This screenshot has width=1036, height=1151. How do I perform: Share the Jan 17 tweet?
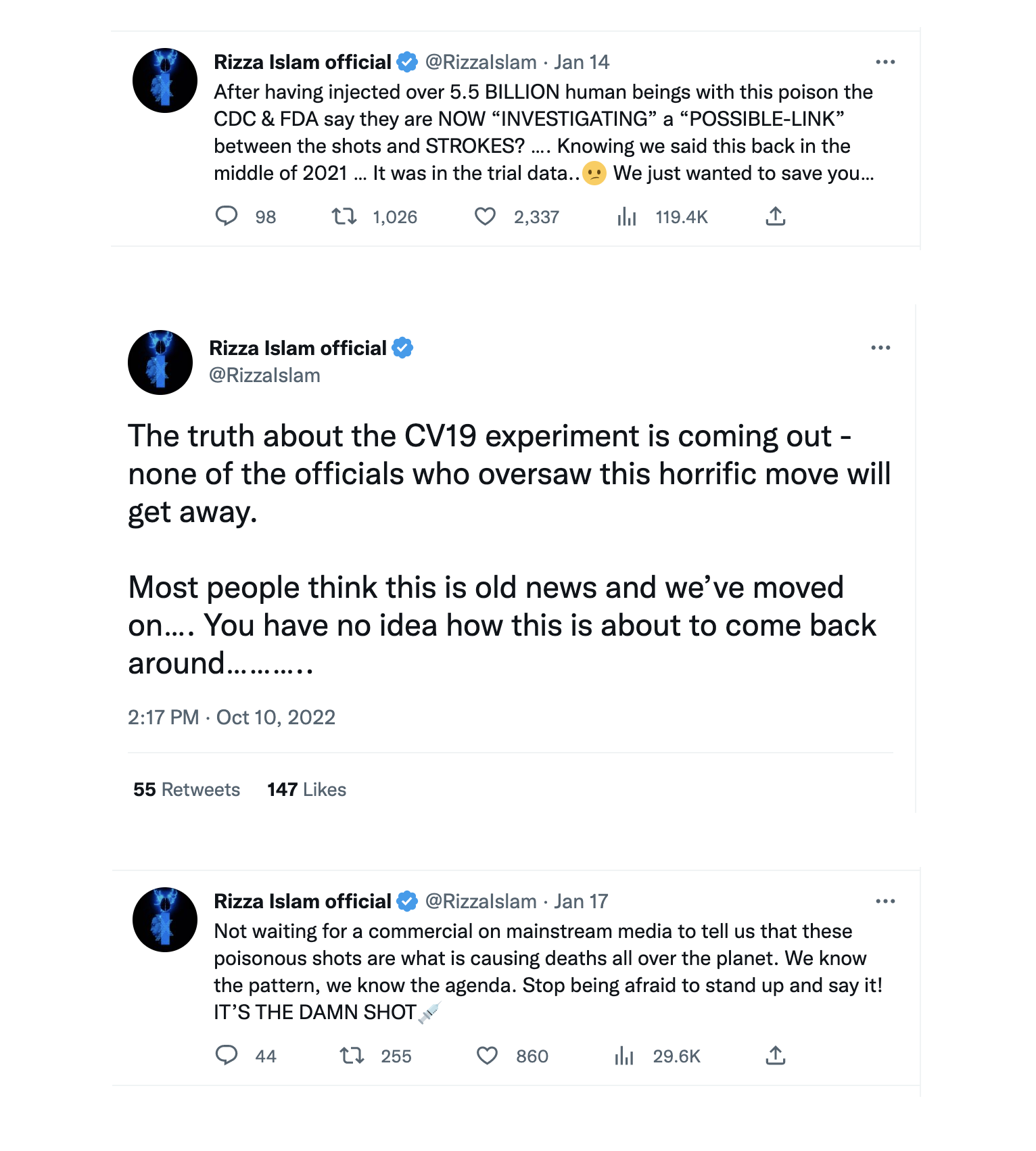pyautogui.click(x=775, y=1056)
